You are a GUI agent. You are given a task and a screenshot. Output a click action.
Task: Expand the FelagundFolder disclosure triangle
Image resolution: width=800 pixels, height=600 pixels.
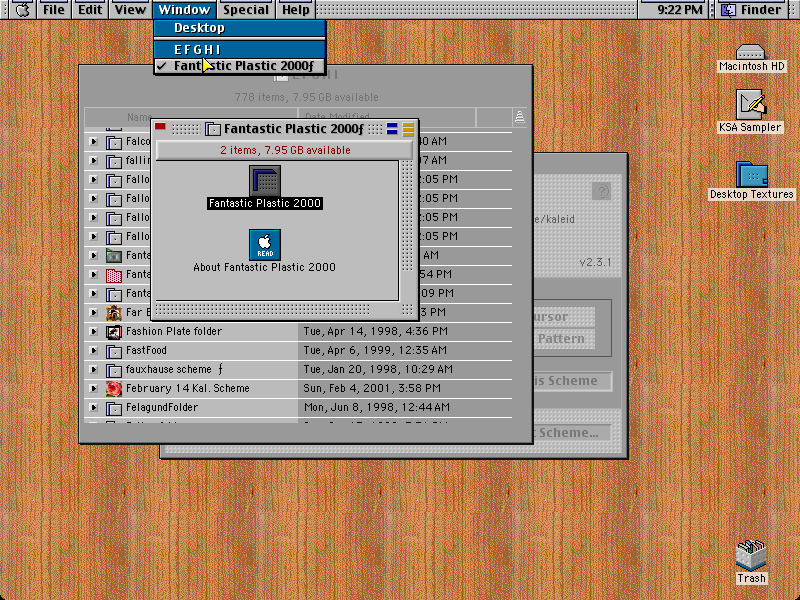(x=93, y=408)
